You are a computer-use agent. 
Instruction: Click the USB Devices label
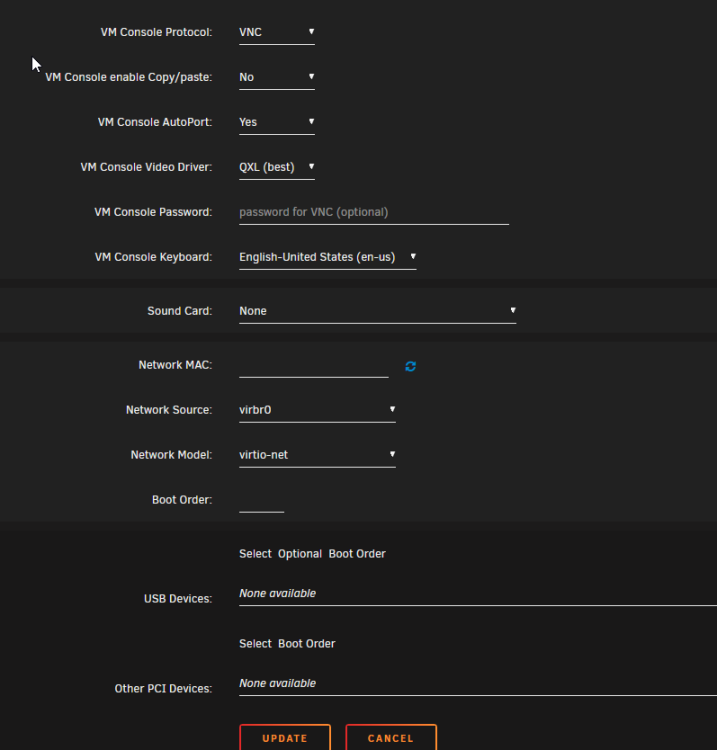pyautogui.click(x=178, y=599)
